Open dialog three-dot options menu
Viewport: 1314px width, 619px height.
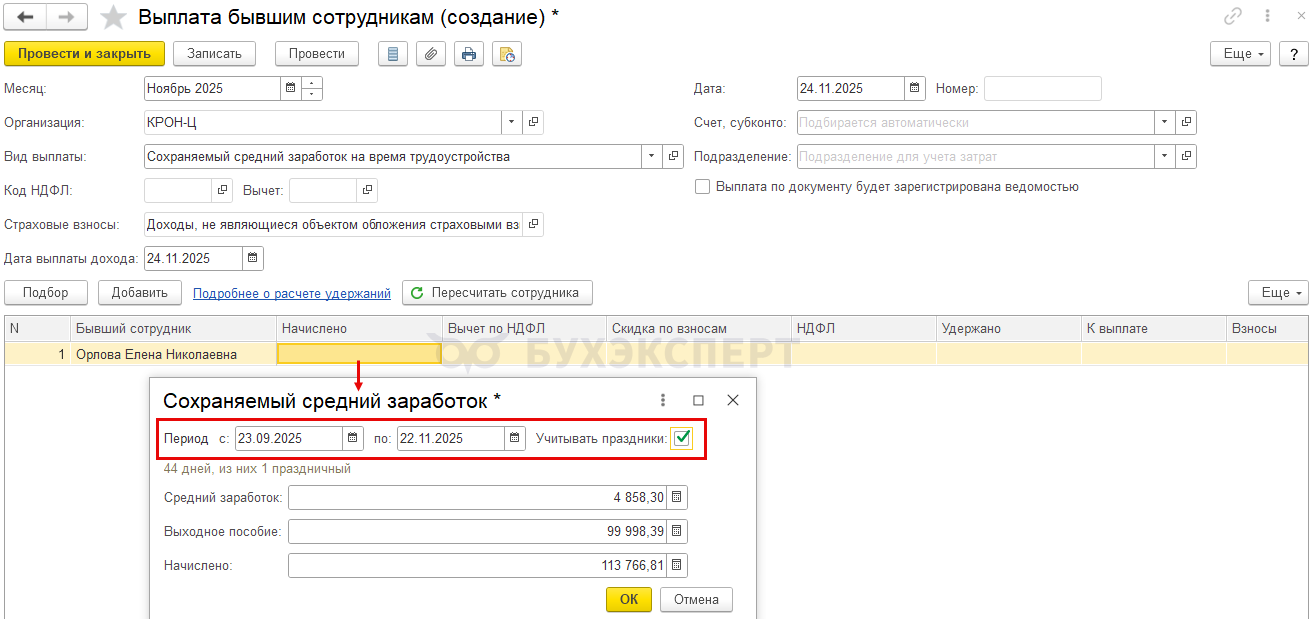663,400
